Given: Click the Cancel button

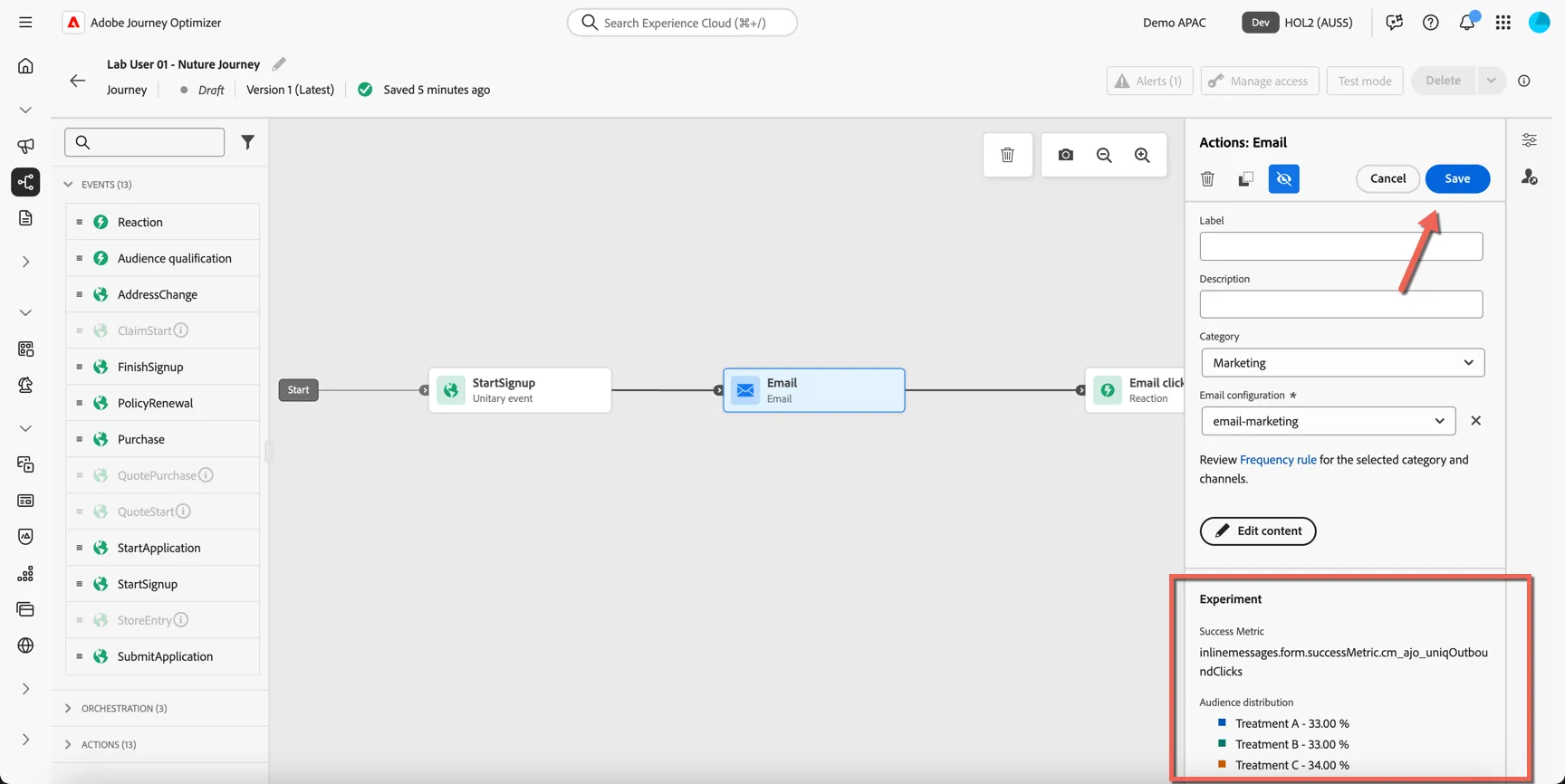Looking at the screenshot, I should [1387, 178].
